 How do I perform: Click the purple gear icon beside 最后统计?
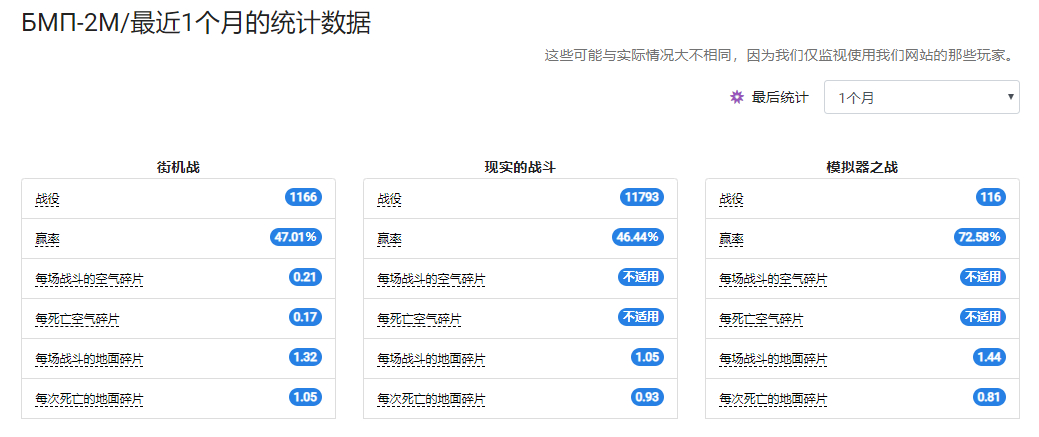tap(736, 97)
